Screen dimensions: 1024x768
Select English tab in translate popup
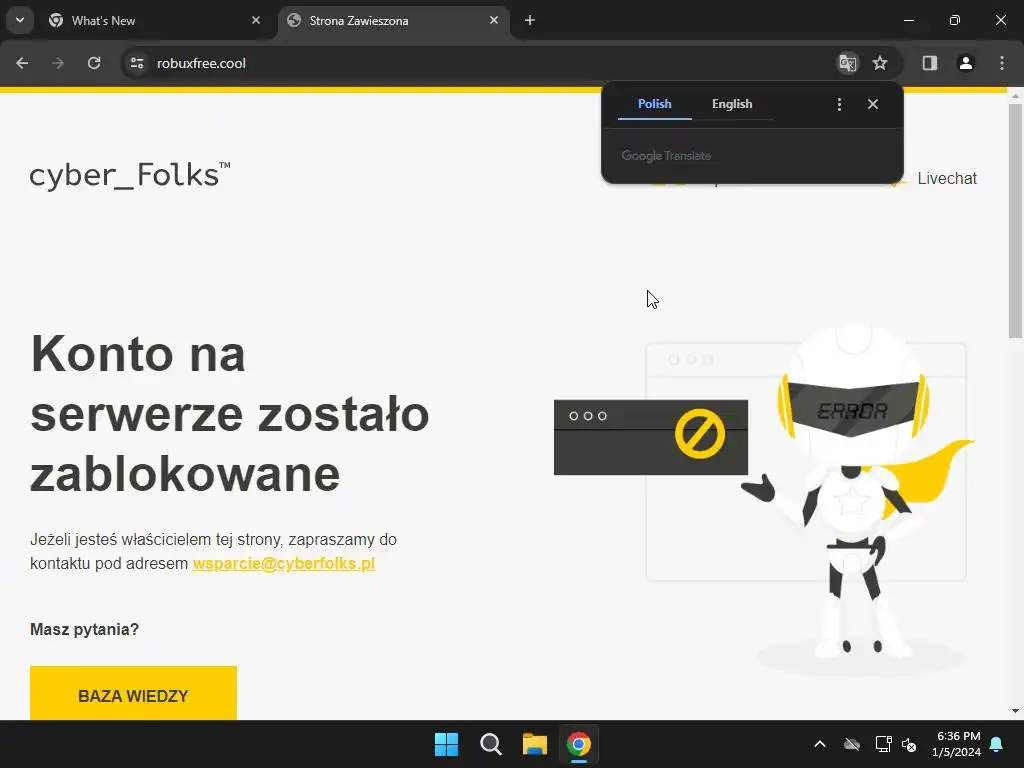tap(732, 104)
